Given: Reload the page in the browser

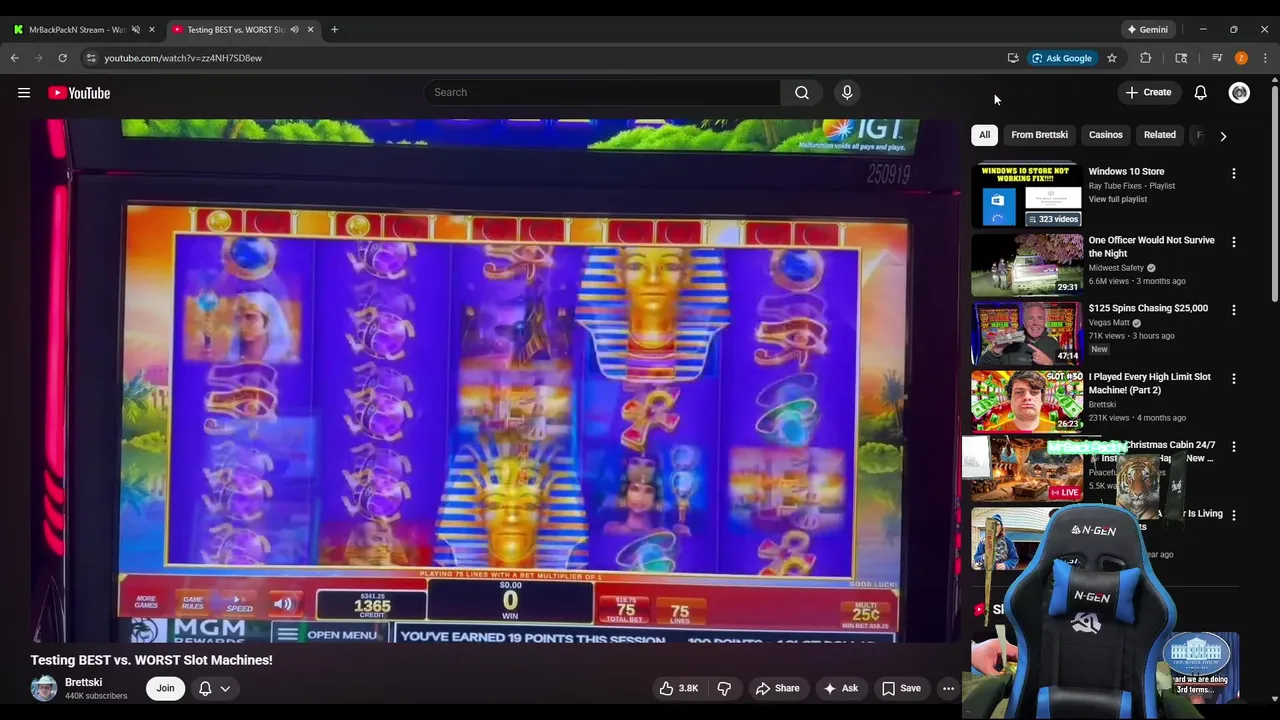Looking at the screenshot, I should pos(62,58).
